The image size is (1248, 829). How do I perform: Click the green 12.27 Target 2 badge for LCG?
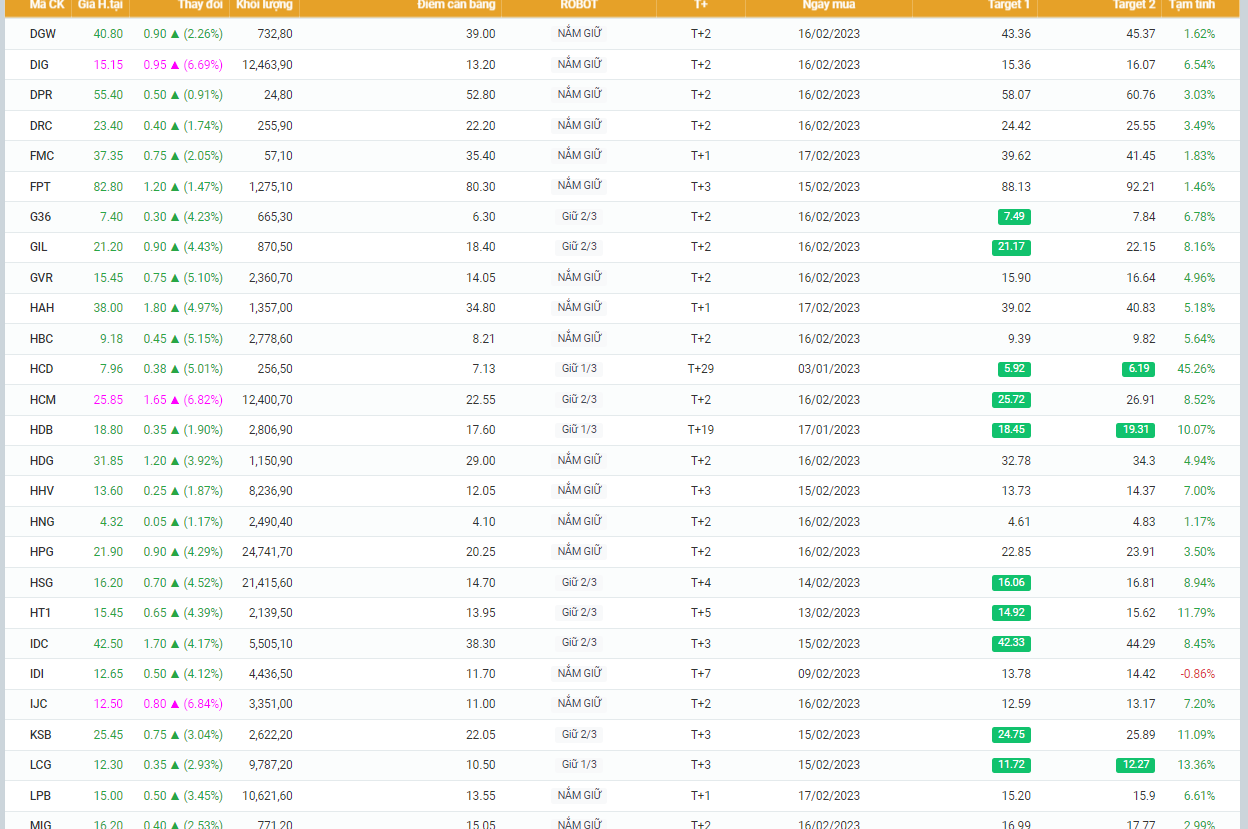click(x=1136, y=765)
